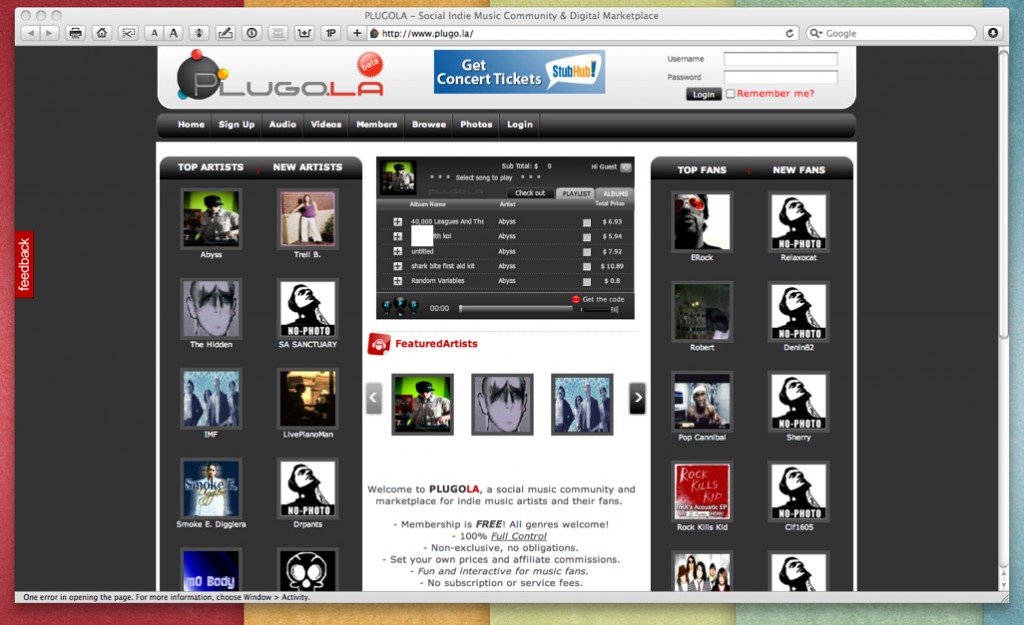Click the download tray toolbar icon
The width and height of the screenshot is (1024, 625).
304,33
